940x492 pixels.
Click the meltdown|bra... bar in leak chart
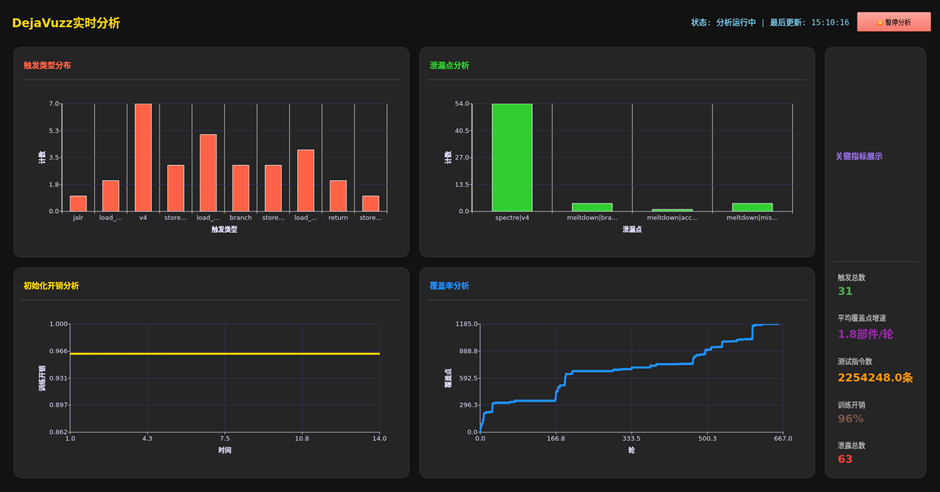(592, 207)
